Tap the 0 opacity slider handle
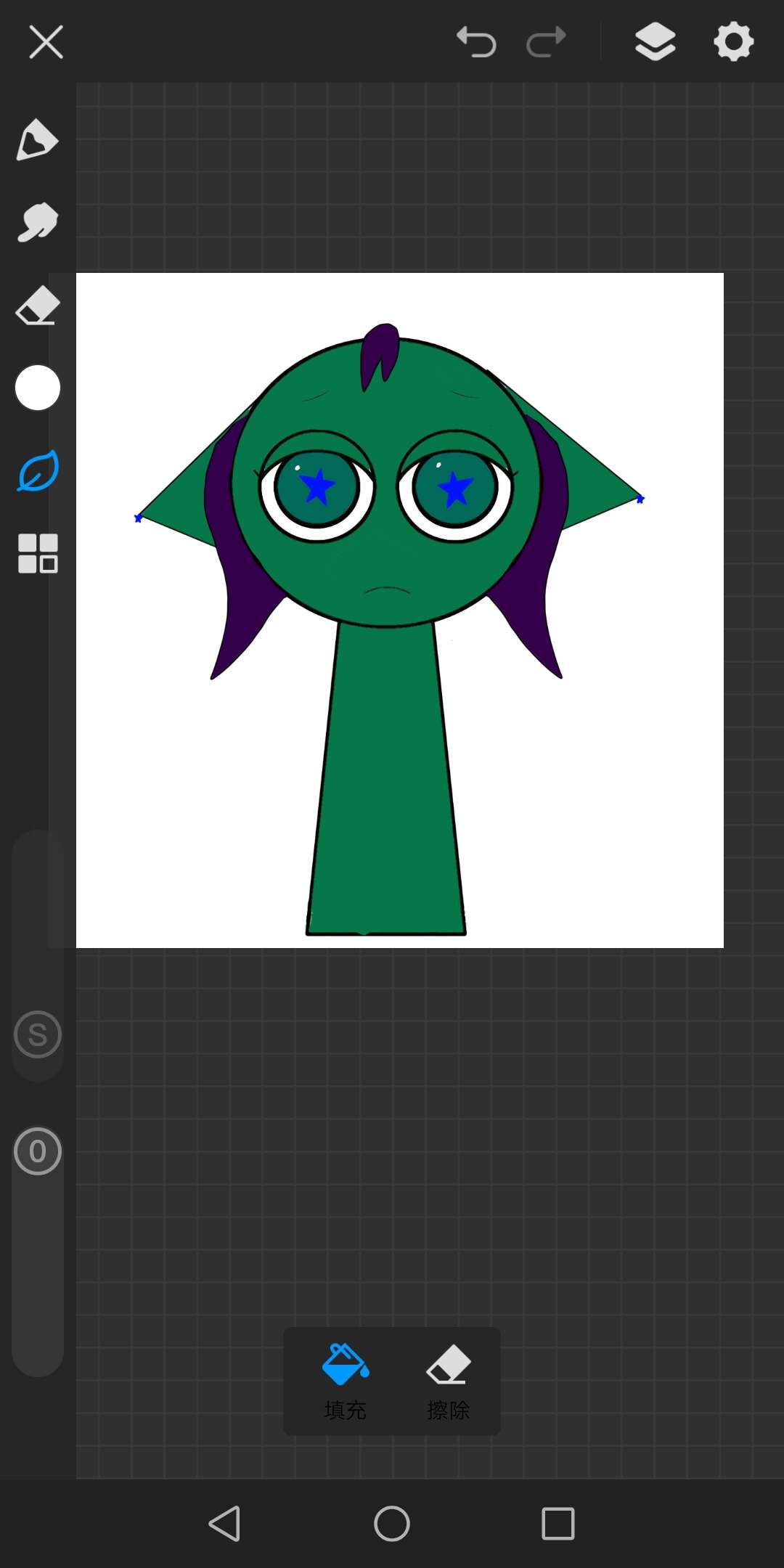 pyautogui.click(x=37, y=1151)
